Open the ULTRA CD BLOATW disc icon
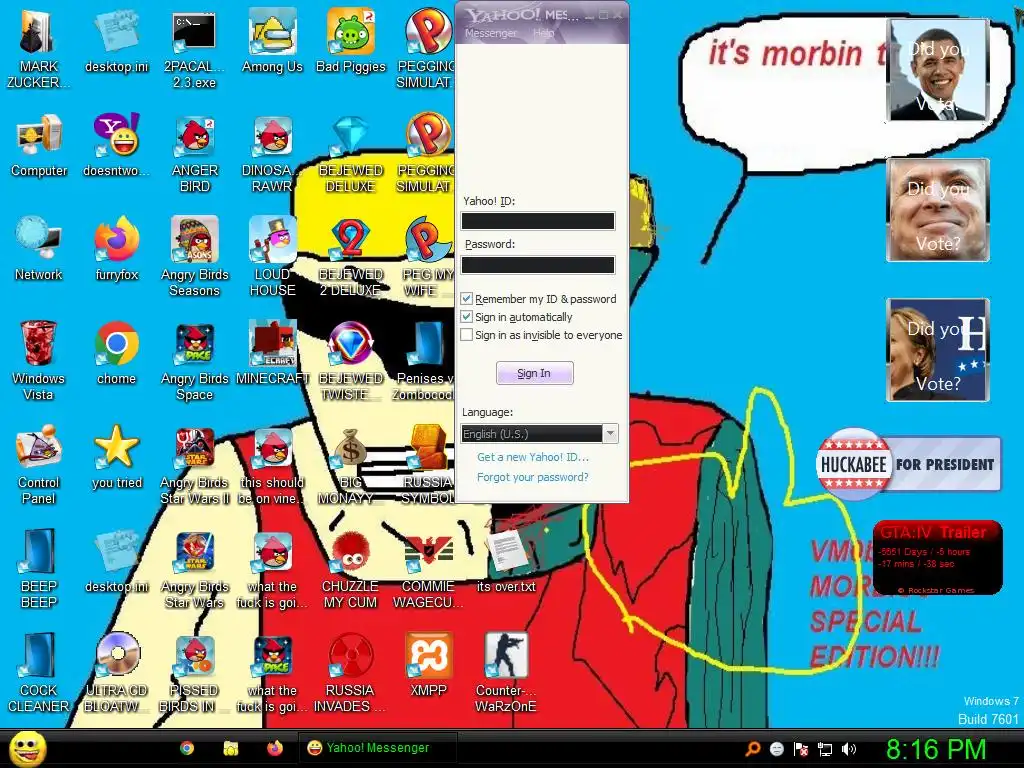Viewport: 1024px width, 768px height. point(116,672)
